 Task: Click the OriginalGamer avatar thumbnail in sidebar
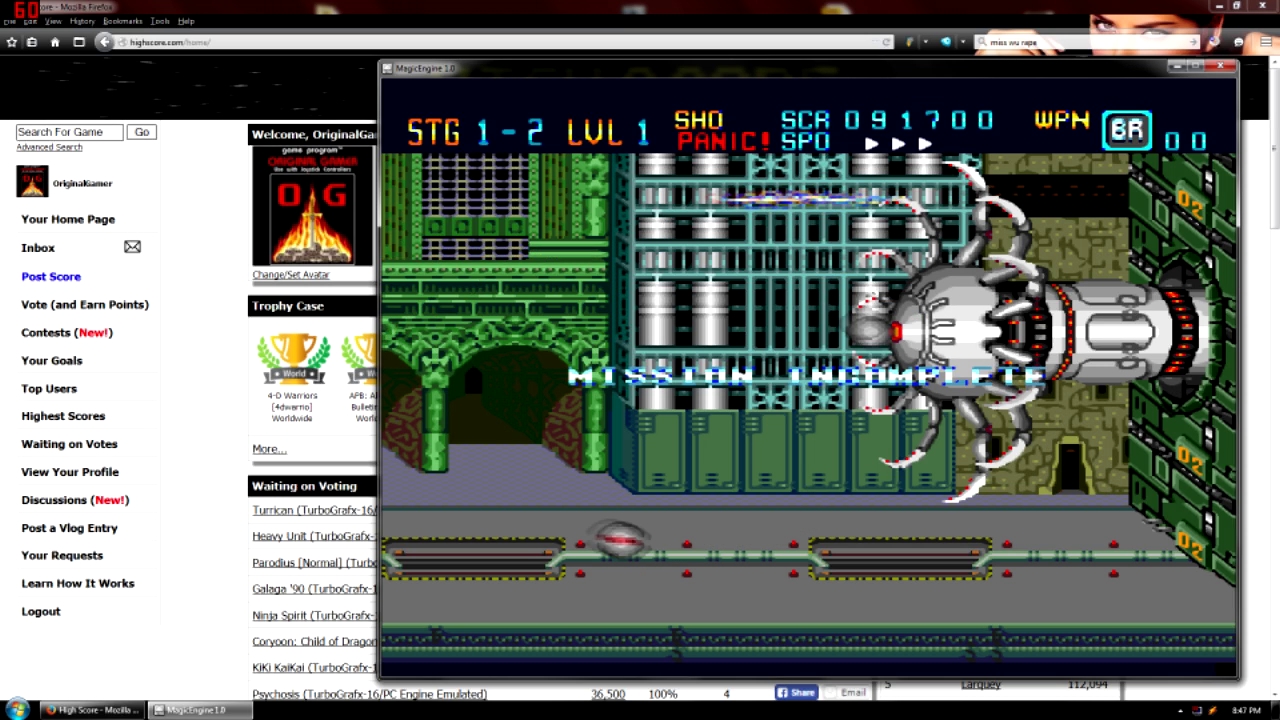pos(32,182)
